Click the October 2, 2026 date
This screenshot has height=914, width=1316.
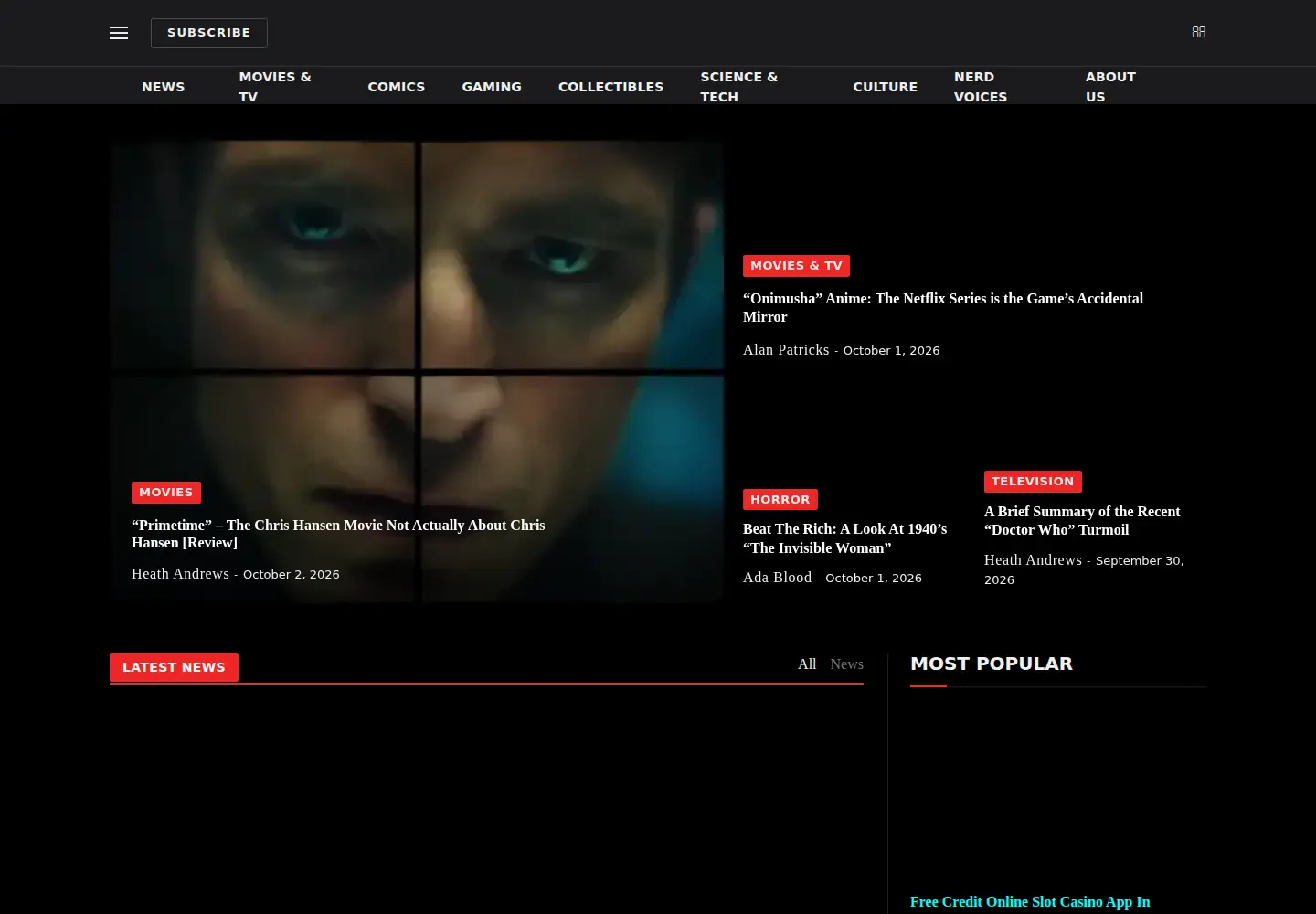pyautogui.click(x=292, y=575)
